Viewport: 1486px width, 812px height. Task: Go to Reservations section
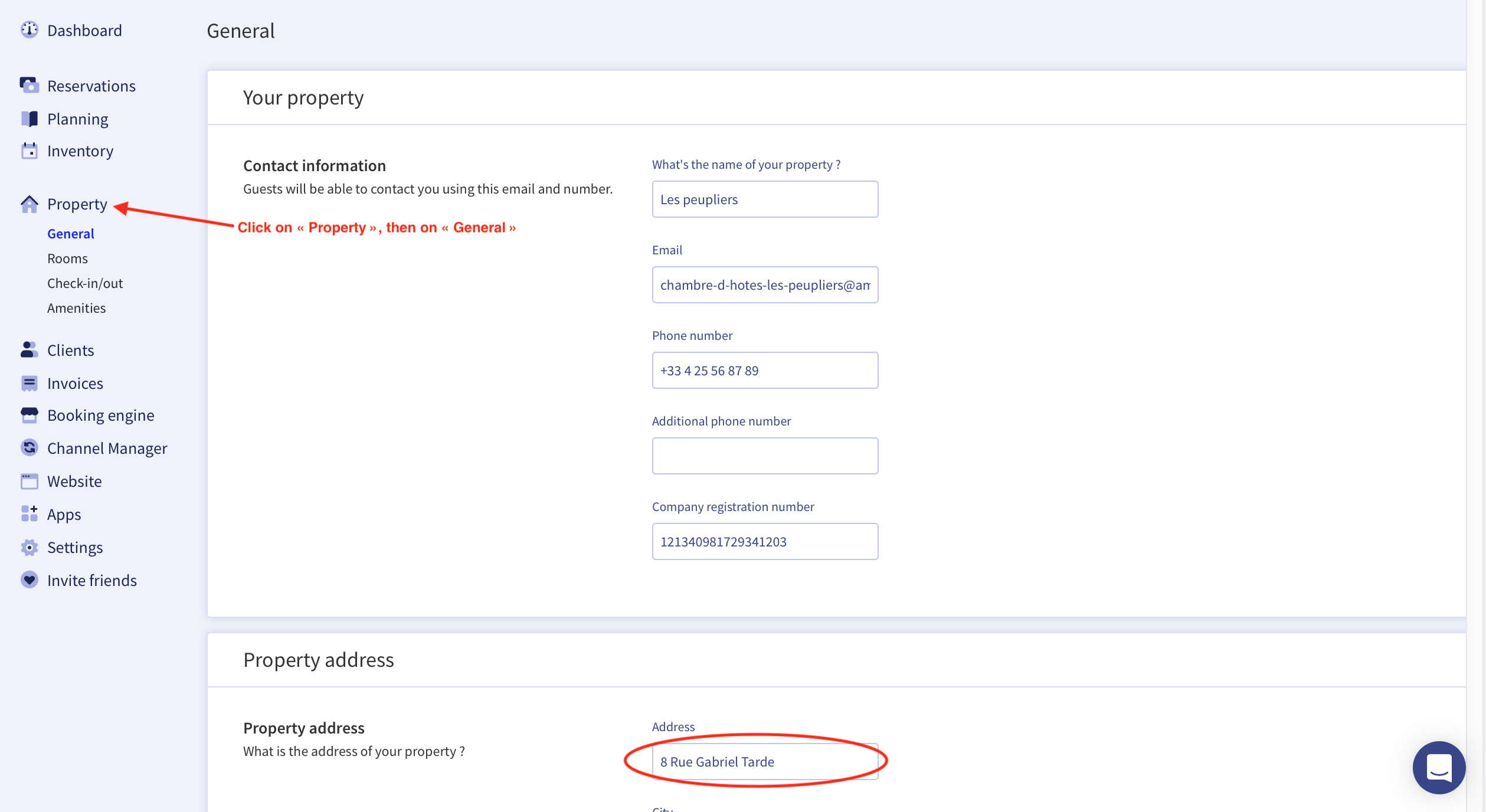pyautogui.click(x=91, y=86)
